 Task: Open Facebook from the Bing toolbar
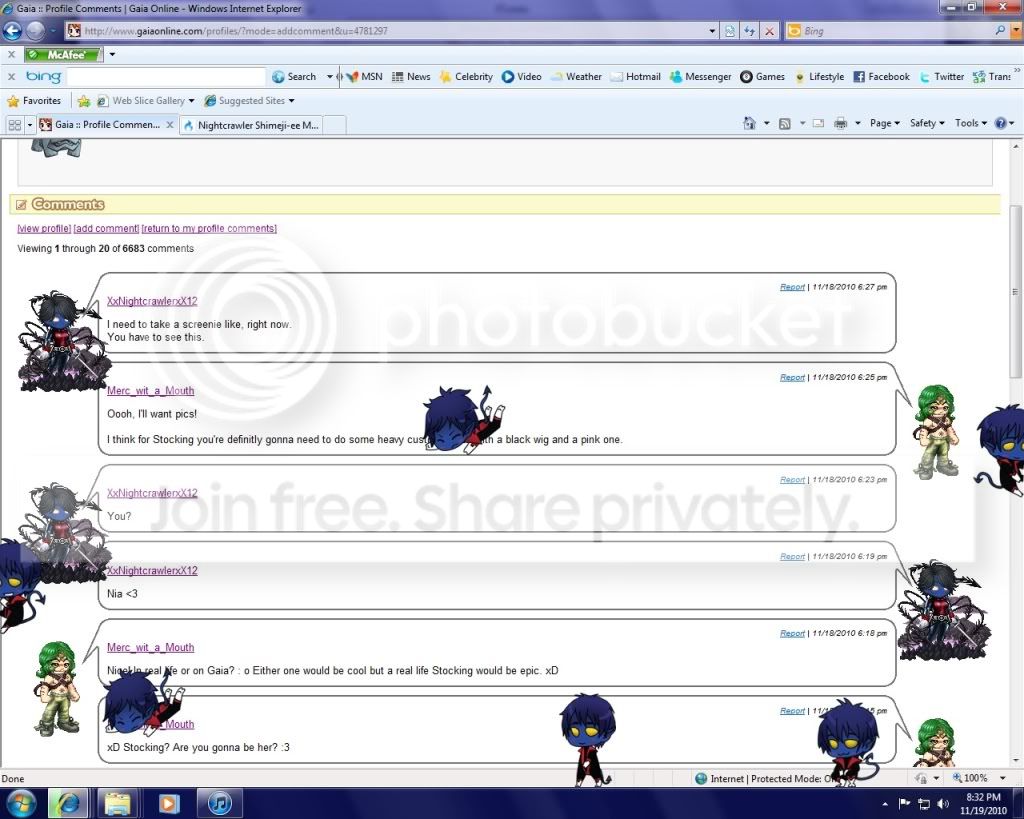pyautogui.click(x=882, y=76)
